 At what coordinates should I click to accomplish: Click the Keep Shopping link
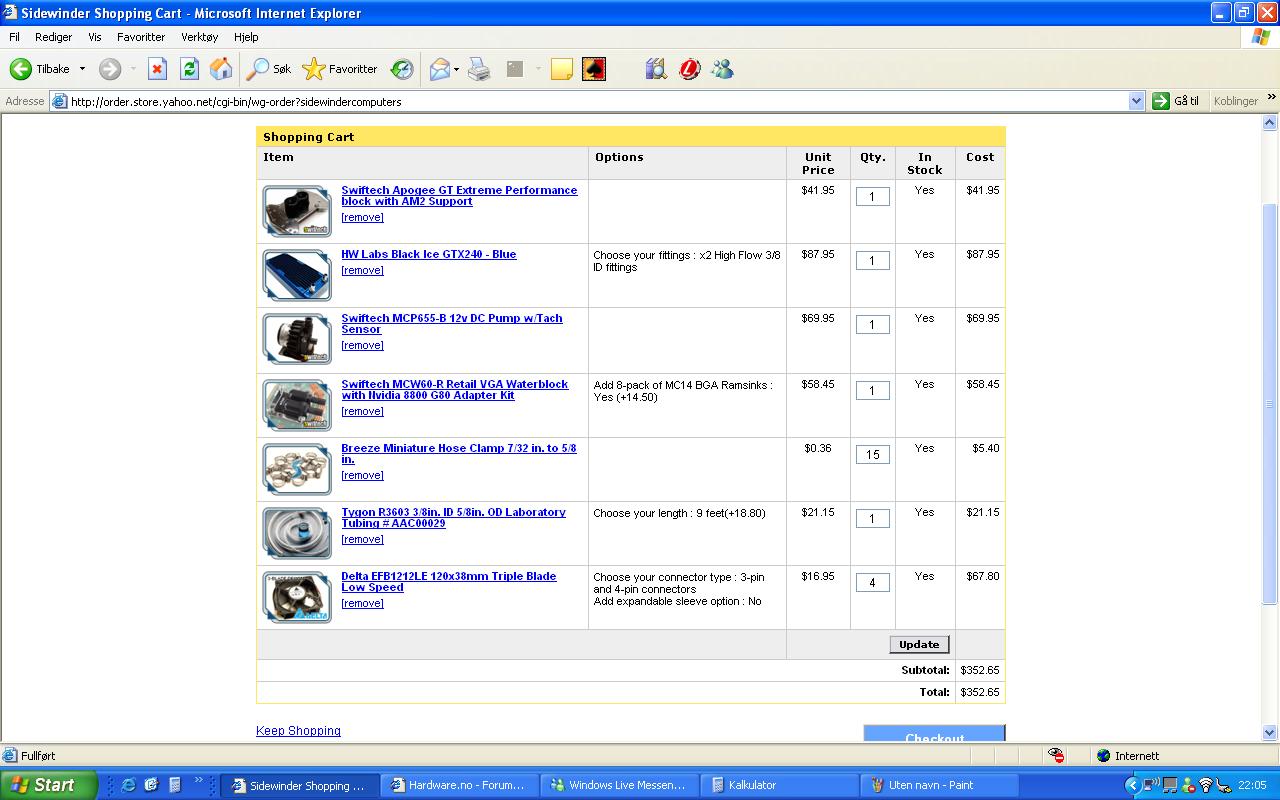pos(298,731)
